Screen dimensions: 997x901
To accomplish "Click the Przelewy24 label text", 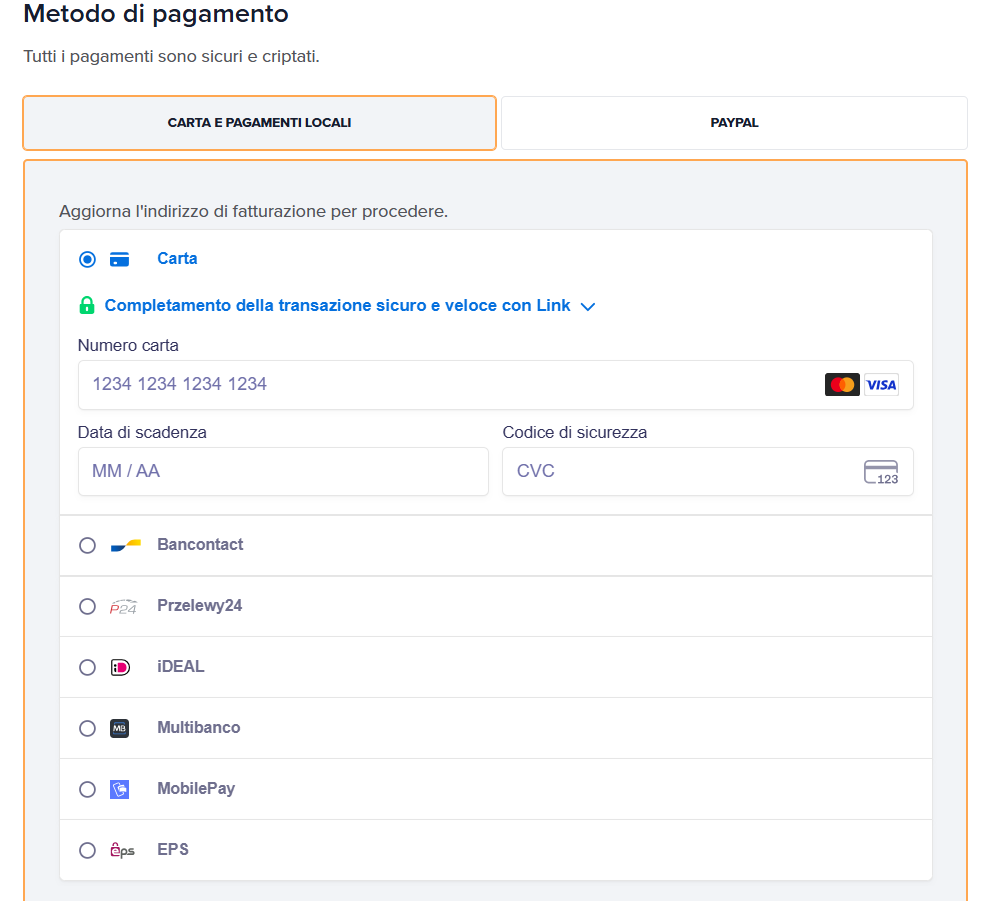I will coord(200,606).
